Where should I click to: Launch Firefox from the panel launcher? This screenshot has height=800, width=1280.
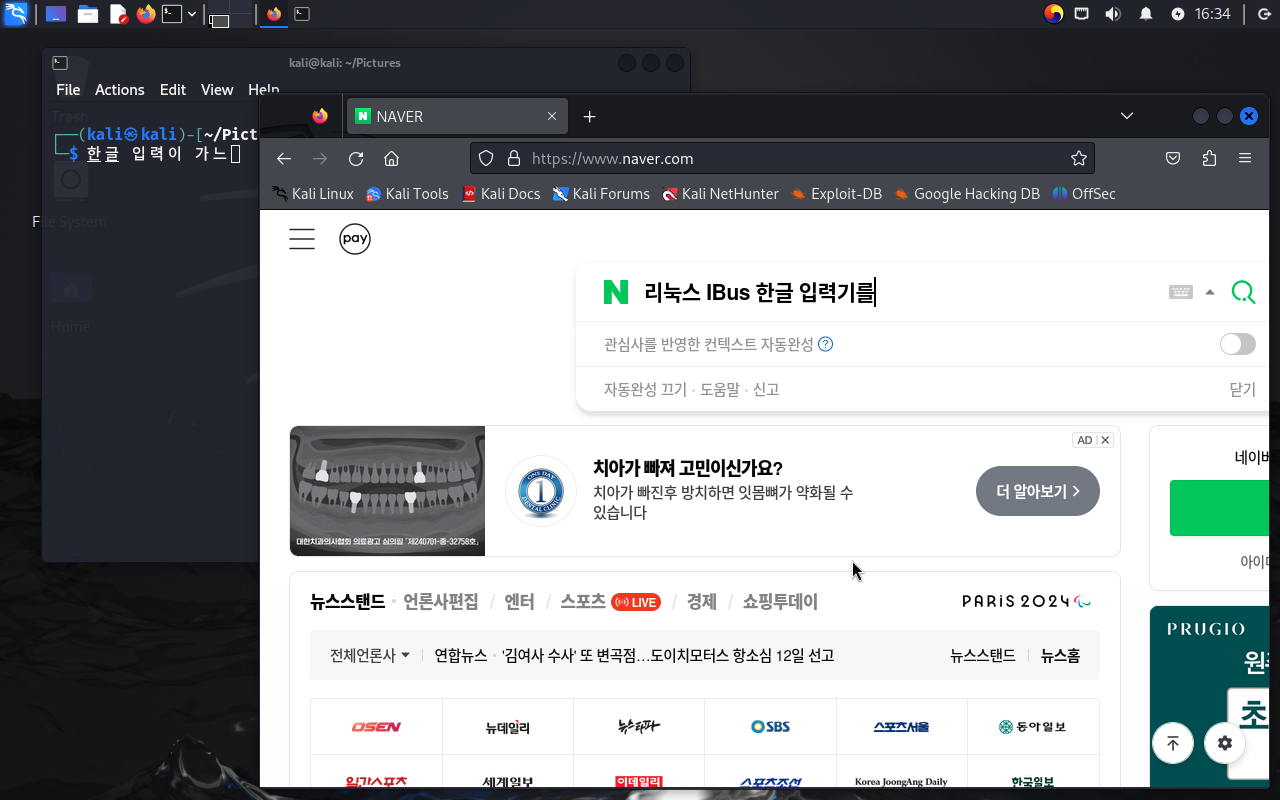click(x=146, y=14)
